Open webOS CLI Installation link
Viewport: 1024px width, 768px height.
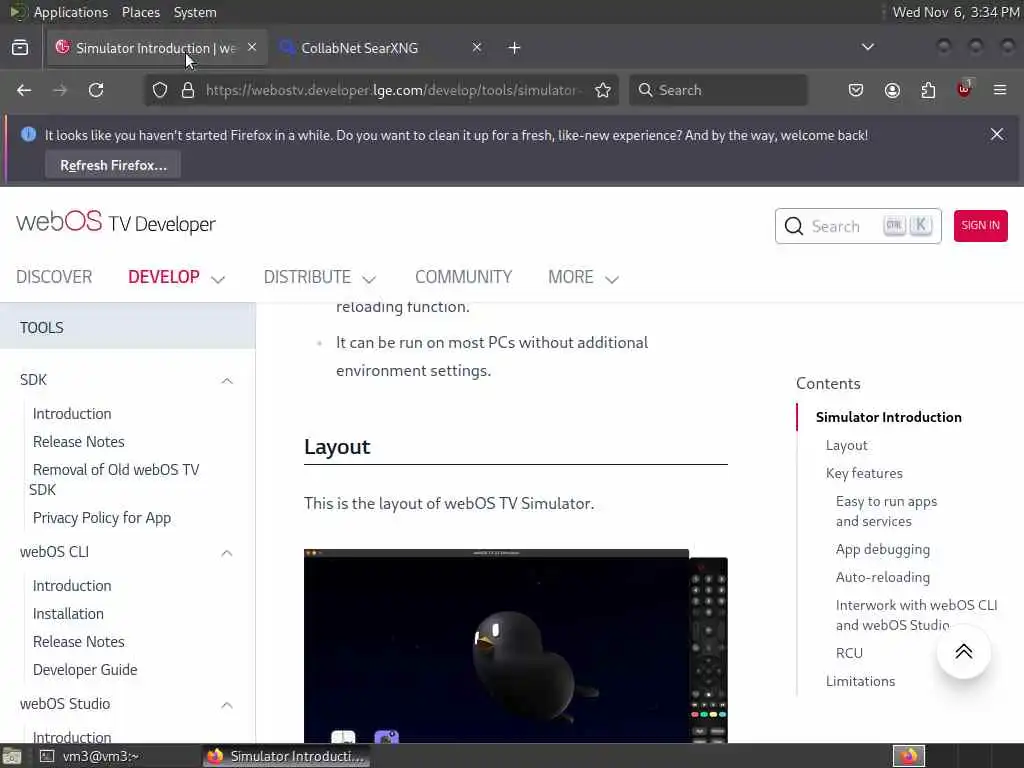coord(68,613)
